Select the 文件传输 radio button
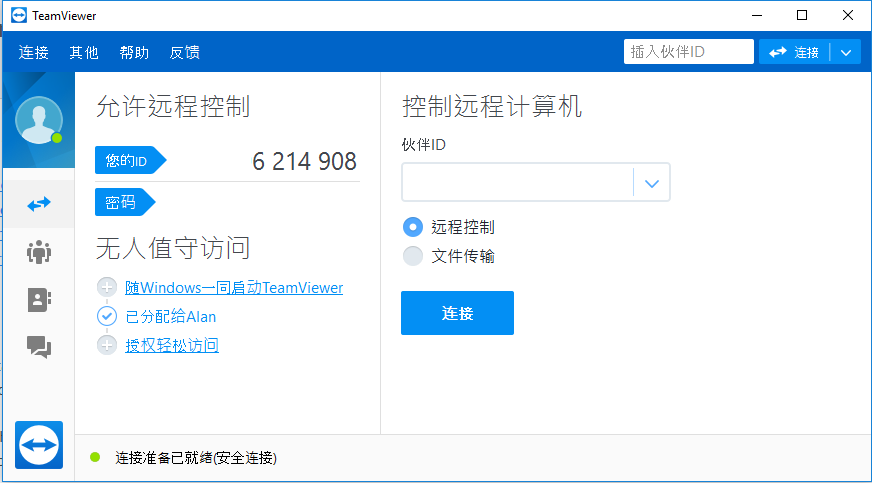This screenshot has width=872, height=483. coord(412,256)
